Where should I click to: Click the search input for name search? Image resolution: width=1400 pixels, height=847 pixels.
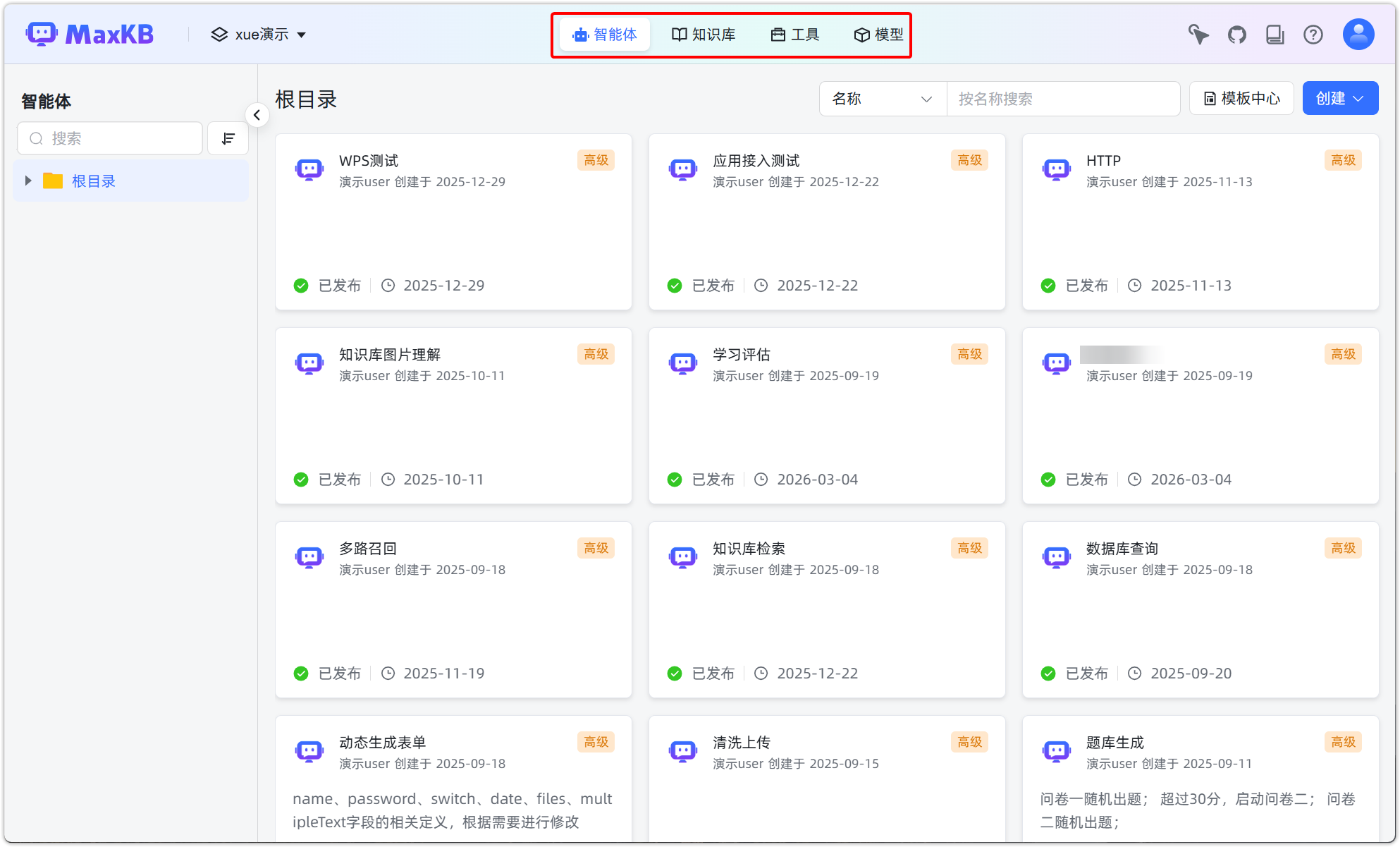click(x=1063, y=99)
